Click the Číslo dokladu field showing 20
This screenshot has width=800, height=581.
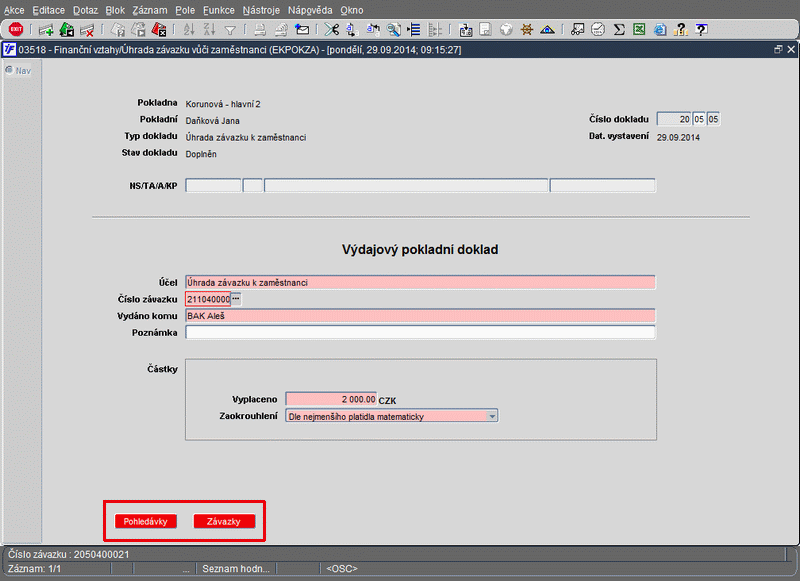[674, 119]
